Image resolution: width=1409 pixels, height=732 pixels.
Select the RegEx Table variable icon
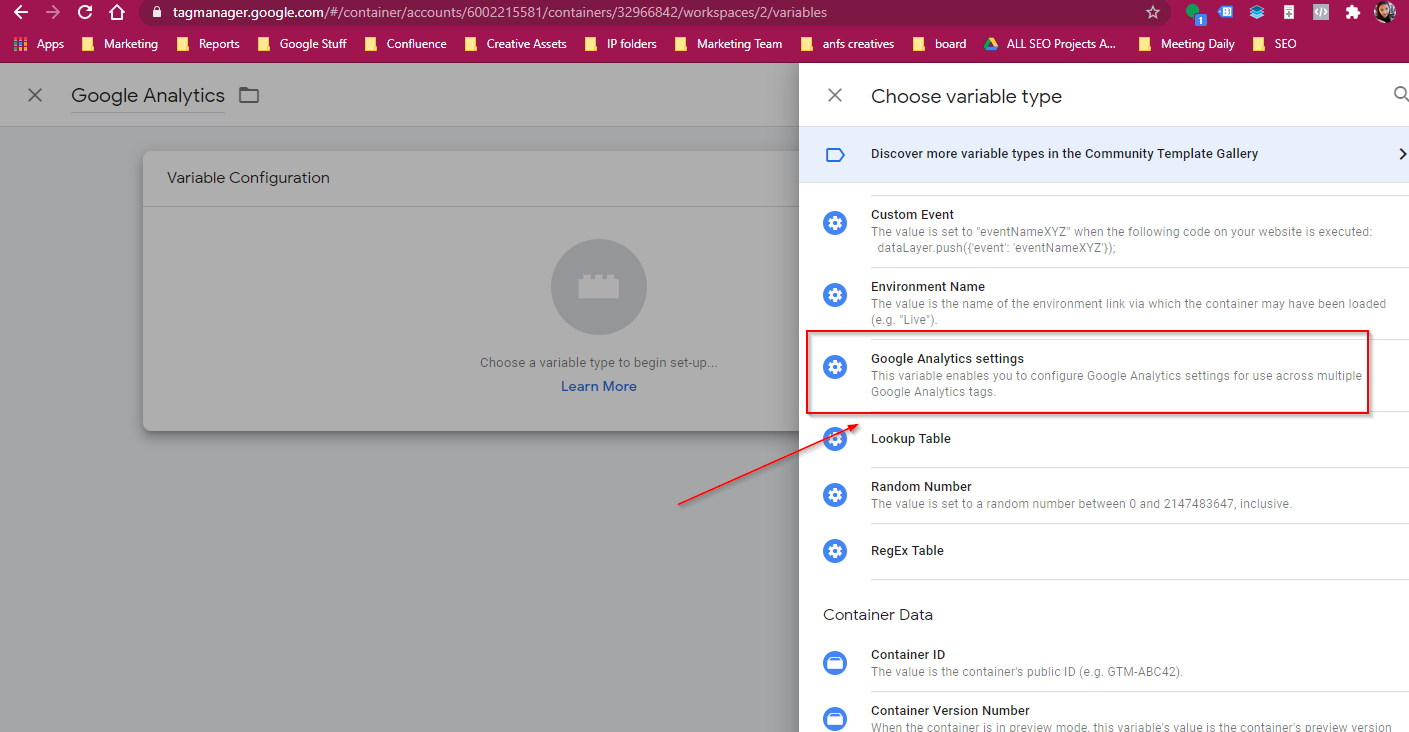pos(835,550)
